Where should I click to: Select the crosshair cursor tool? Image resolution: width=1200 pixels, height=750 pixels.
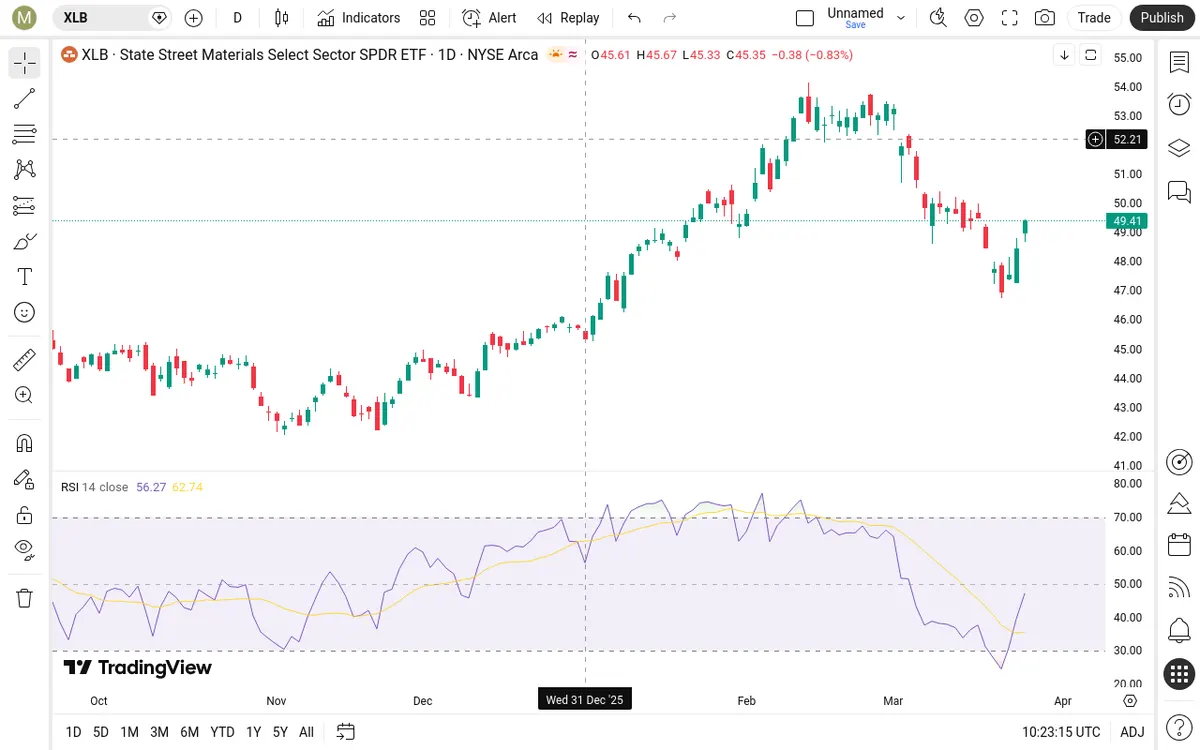pos(25,63)
